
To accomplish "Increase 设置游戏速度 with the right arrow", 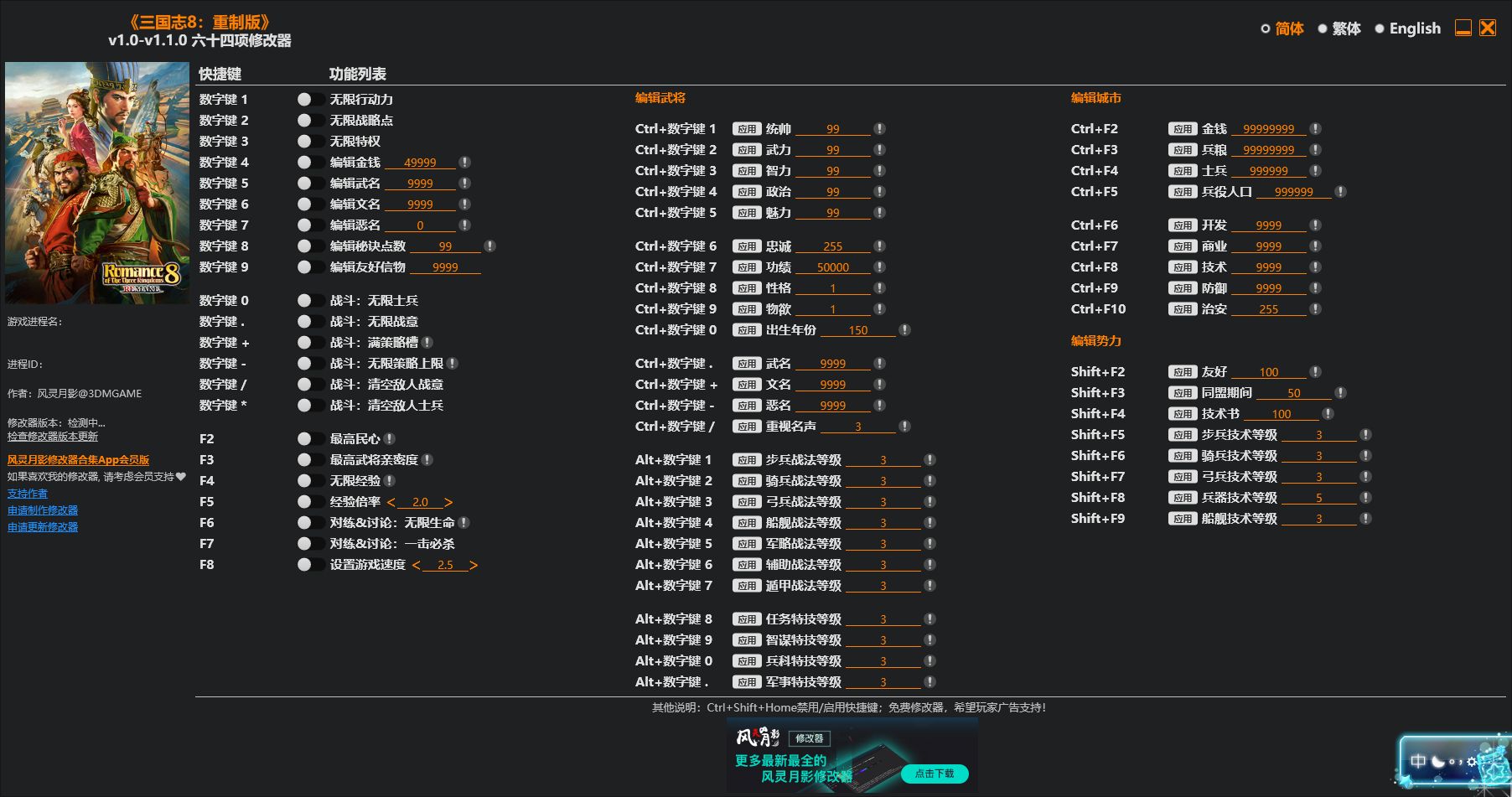I will click(474, 565).
